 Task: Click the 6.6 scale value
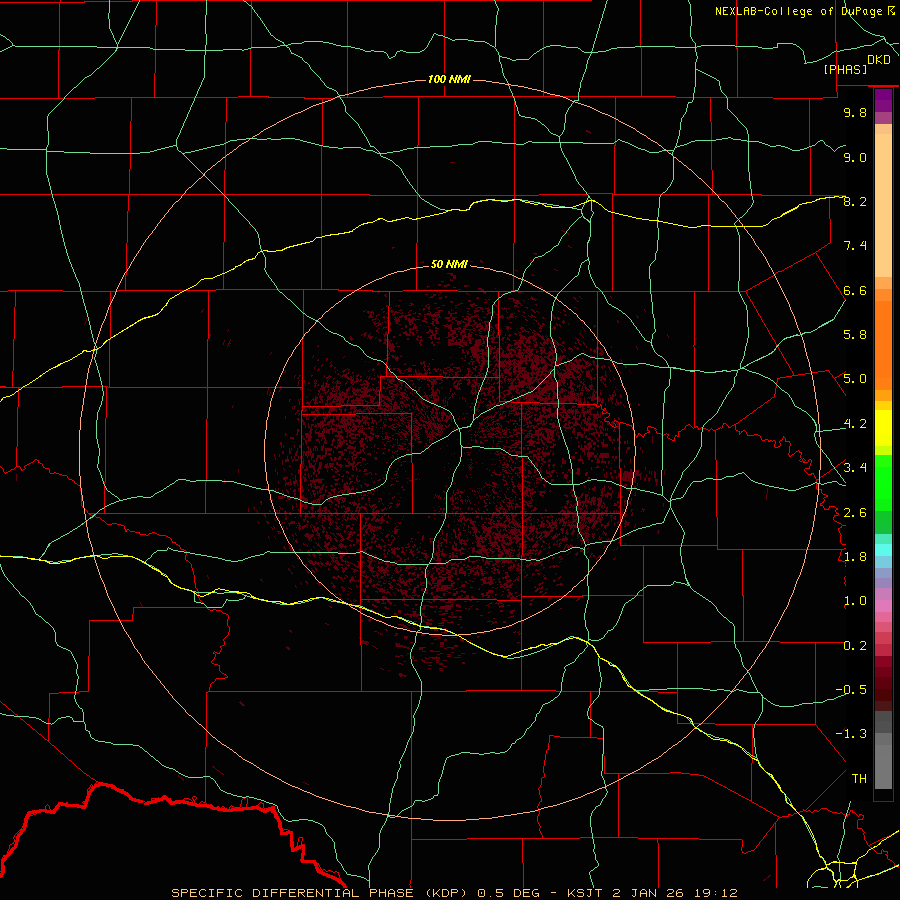(x=855, y=290)
